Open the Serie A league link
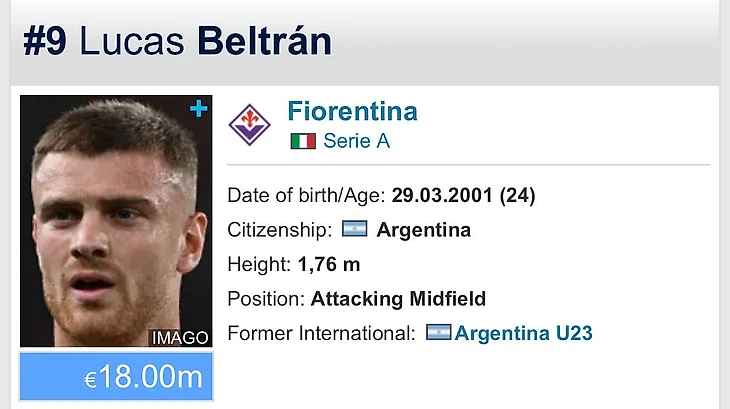The width and height of the screenshot is (730, 409). pyautogui.click(x=356, y=141)
